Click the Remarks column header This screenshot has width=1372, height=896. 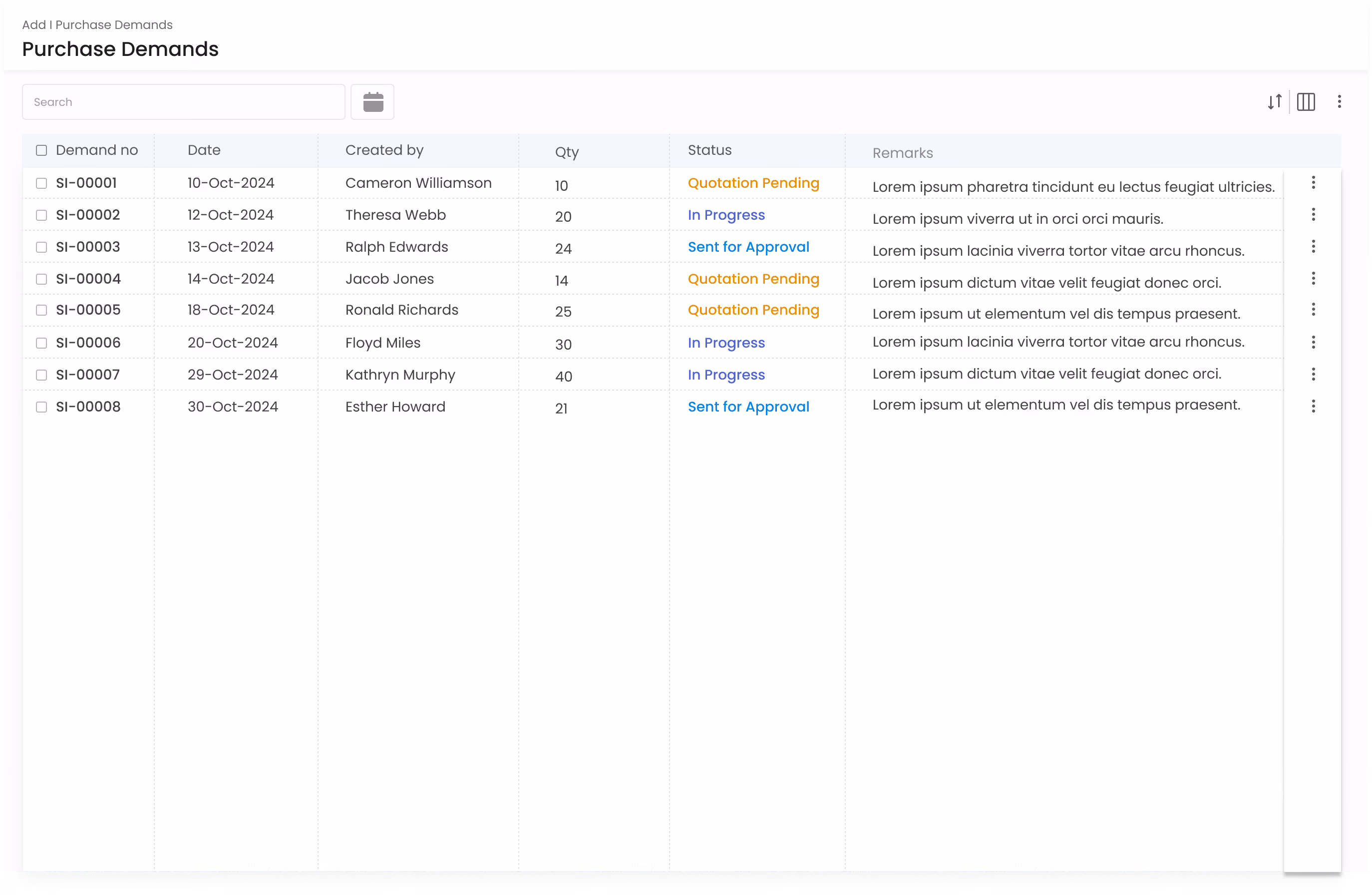pyautogui.click(x=902, y=153)
